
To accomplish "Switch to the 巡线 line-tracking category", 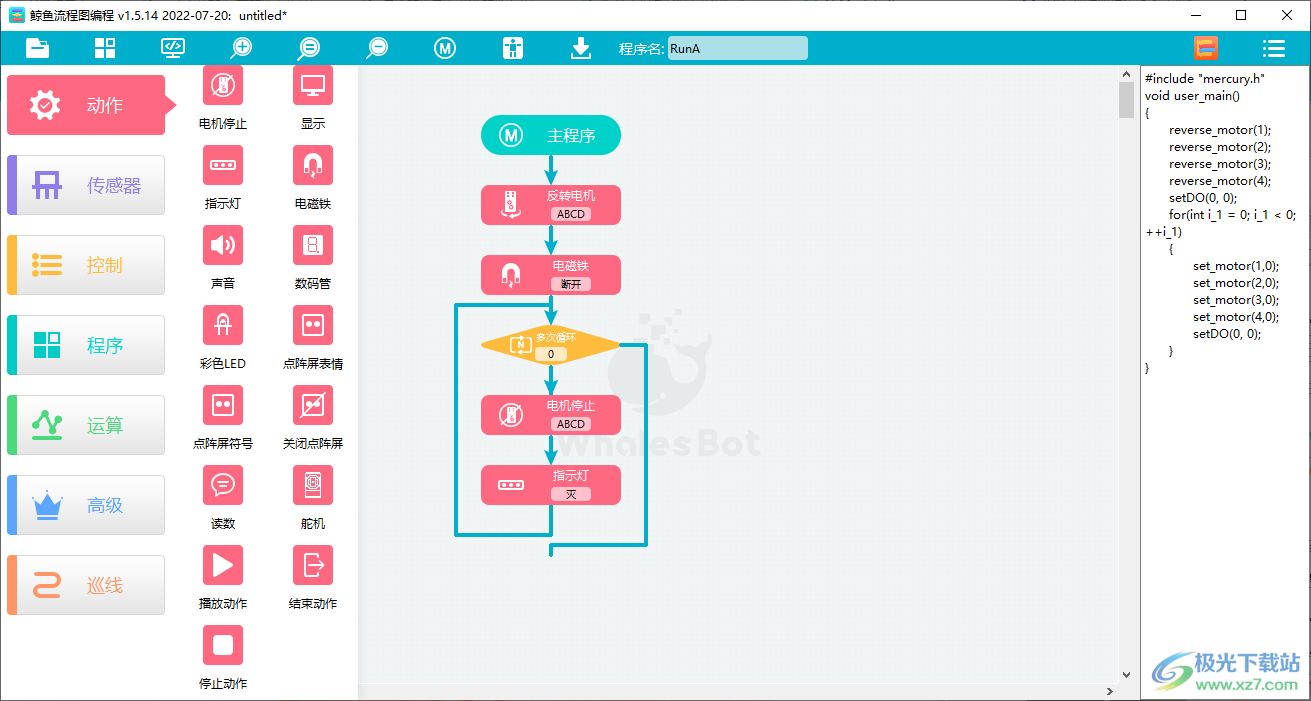I will 86,585.
